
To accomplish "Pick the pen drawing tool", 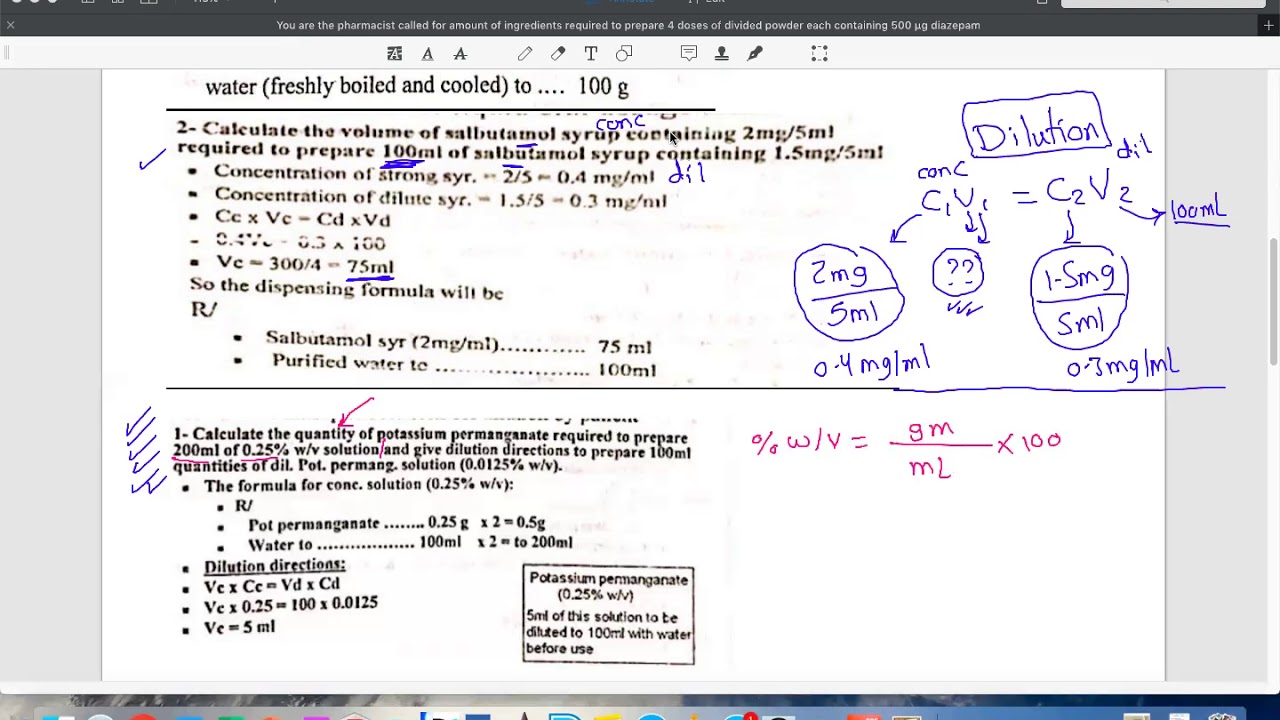I will tap(525, 54).
